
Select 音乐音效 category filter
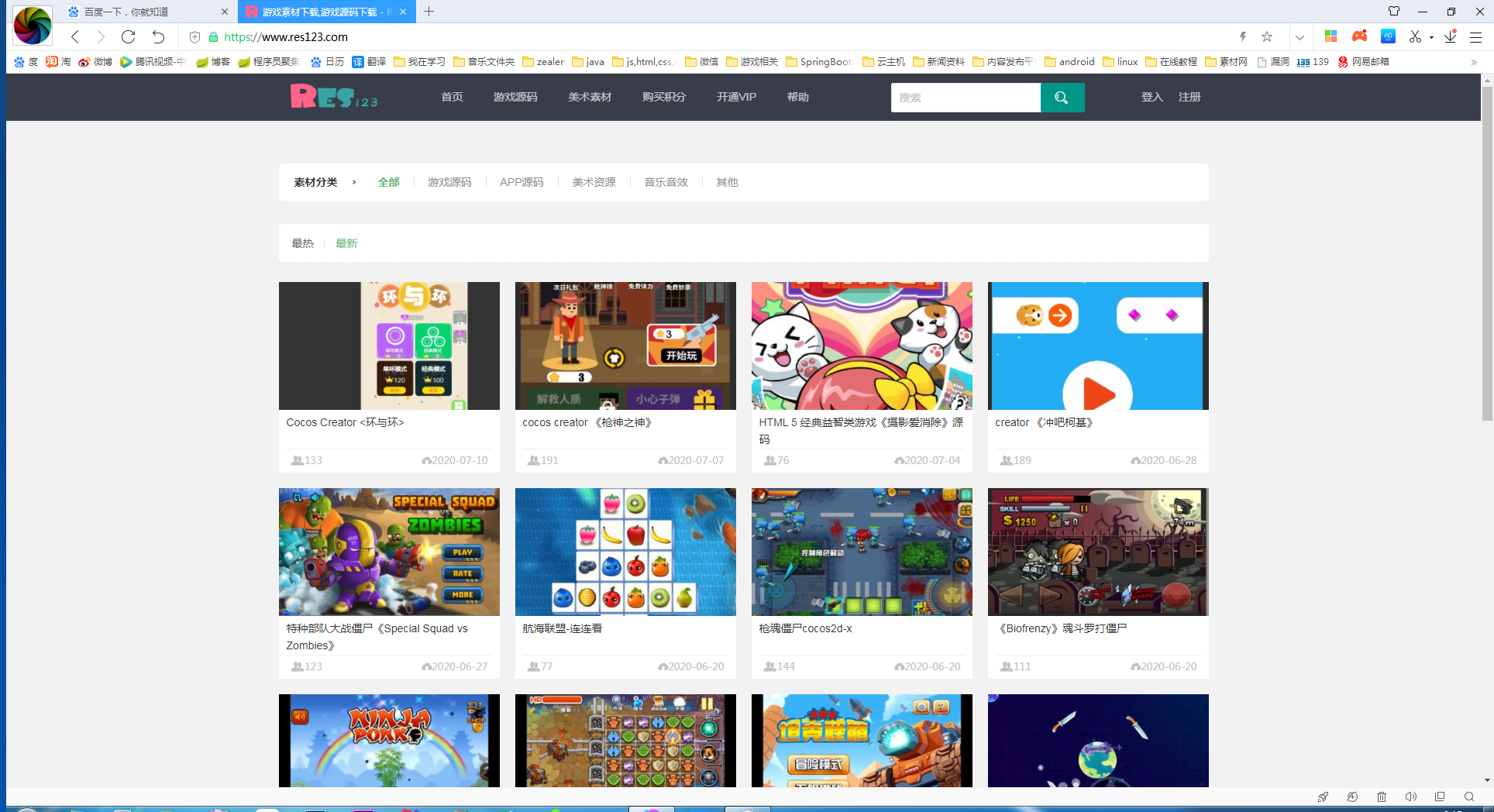coord(666,182)
